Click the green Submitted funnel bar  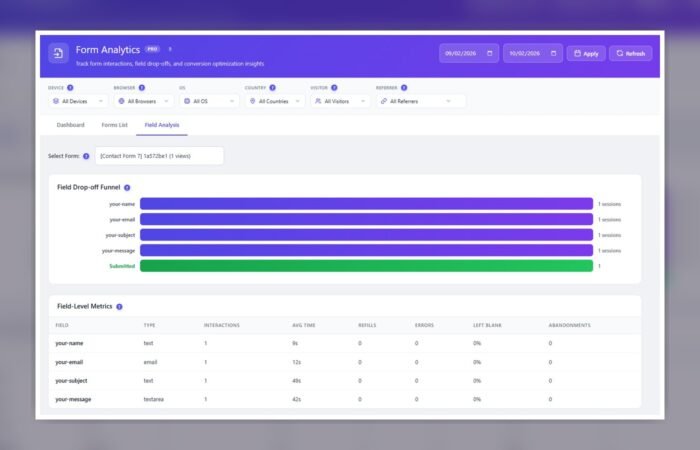[367, 266]
